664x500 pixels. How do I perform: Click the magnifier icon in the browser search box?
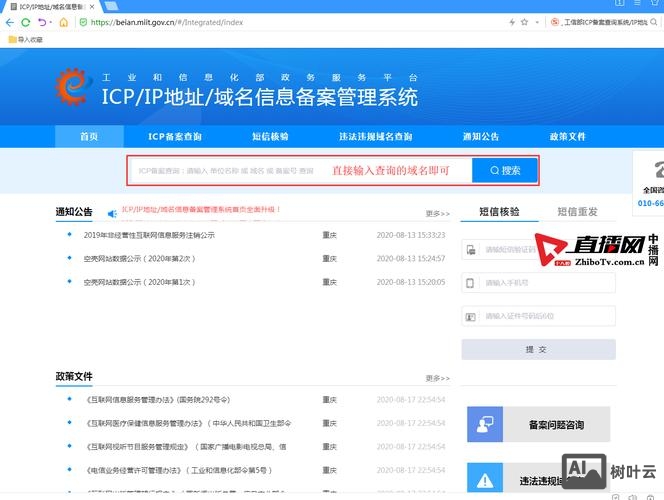click(654, 22)
